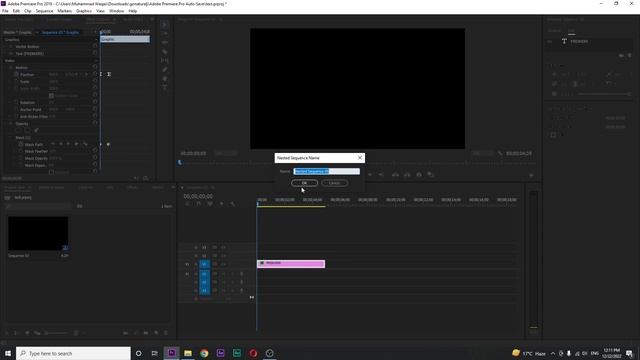Open Timeline Display Settings wrench

pos(233,204)
